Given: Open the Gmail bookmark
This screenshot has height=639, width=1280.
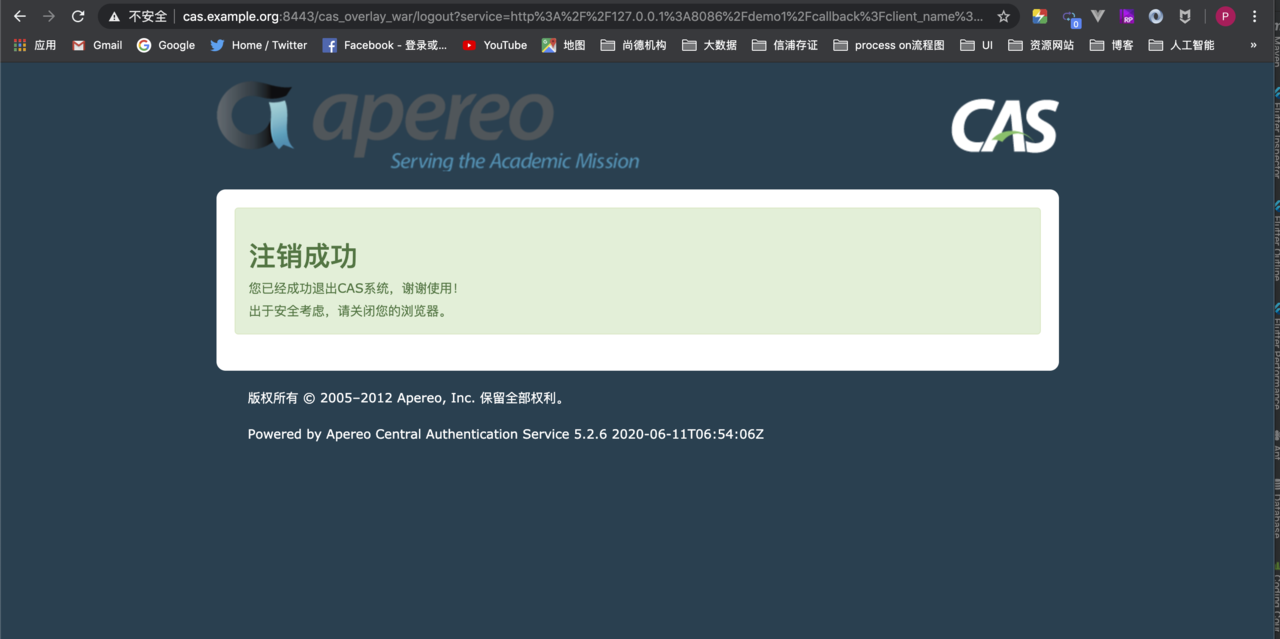Looking at the screenshot, I should click(97, 45).
